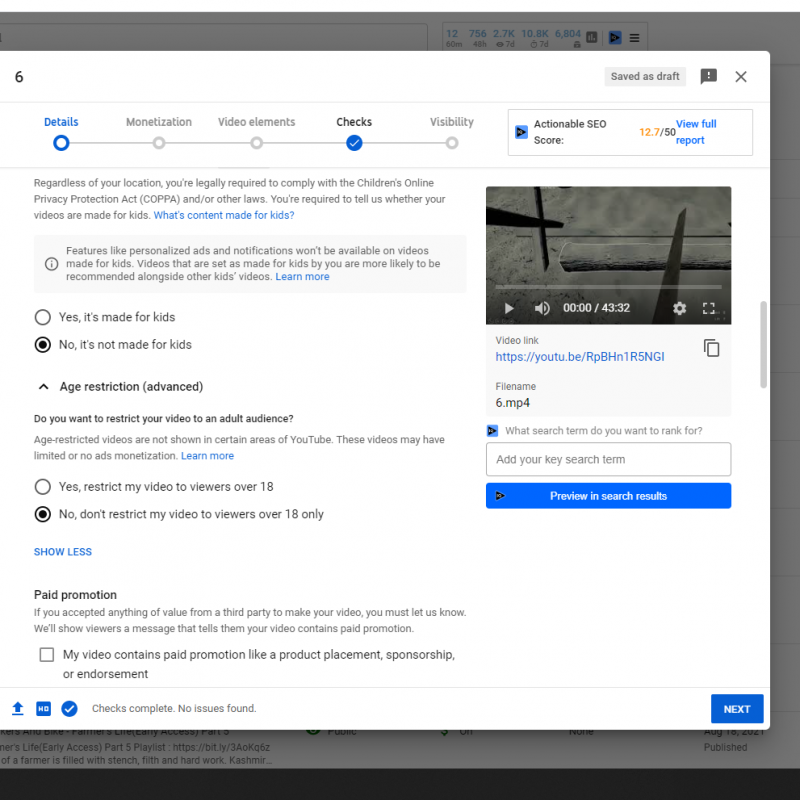This screenshot has width=800, height=800.
Task: Enter fullscreen on video preview
Action: click(709, 308)
